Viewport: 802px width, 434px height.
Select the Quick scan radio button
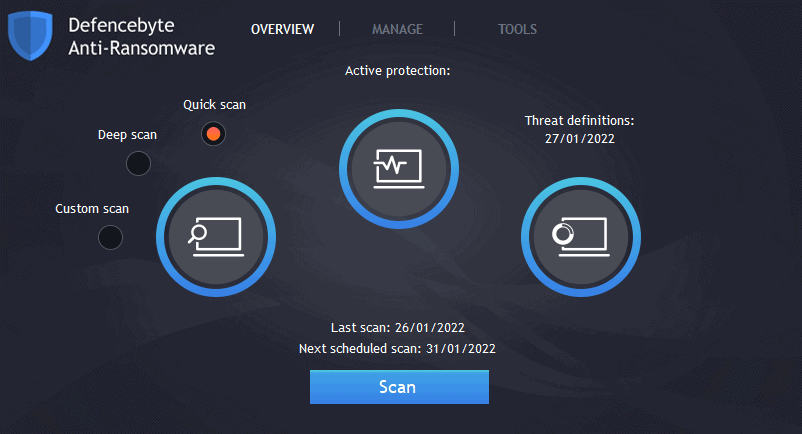coord(213,134)
